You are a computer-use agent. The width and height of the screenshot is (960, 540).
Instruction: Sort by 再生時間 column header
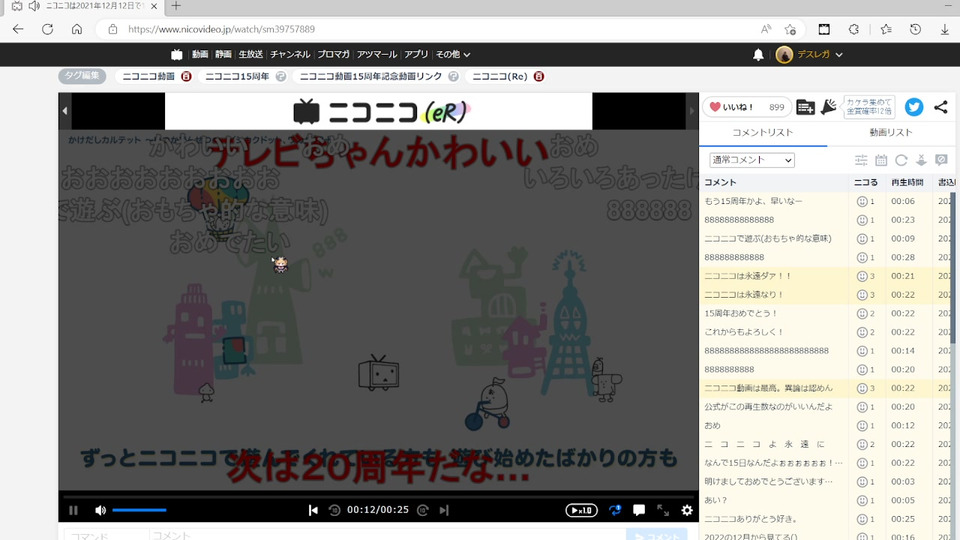(x=907, y=182)
